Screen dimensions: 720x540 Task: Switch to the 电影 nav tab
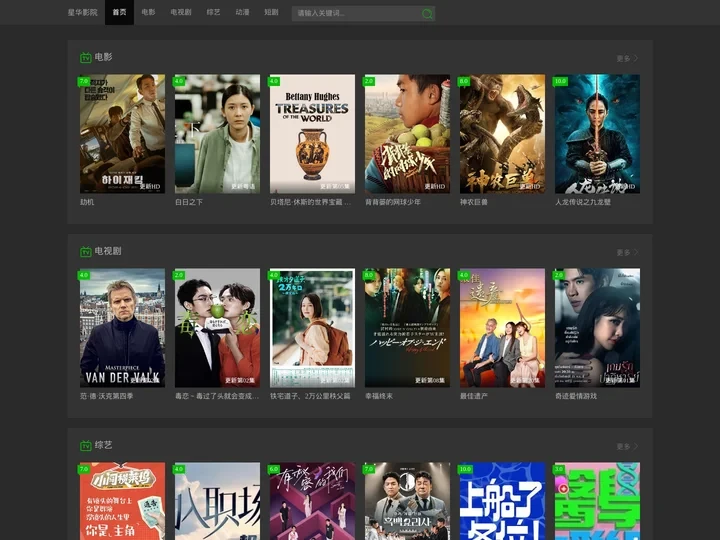148,12
